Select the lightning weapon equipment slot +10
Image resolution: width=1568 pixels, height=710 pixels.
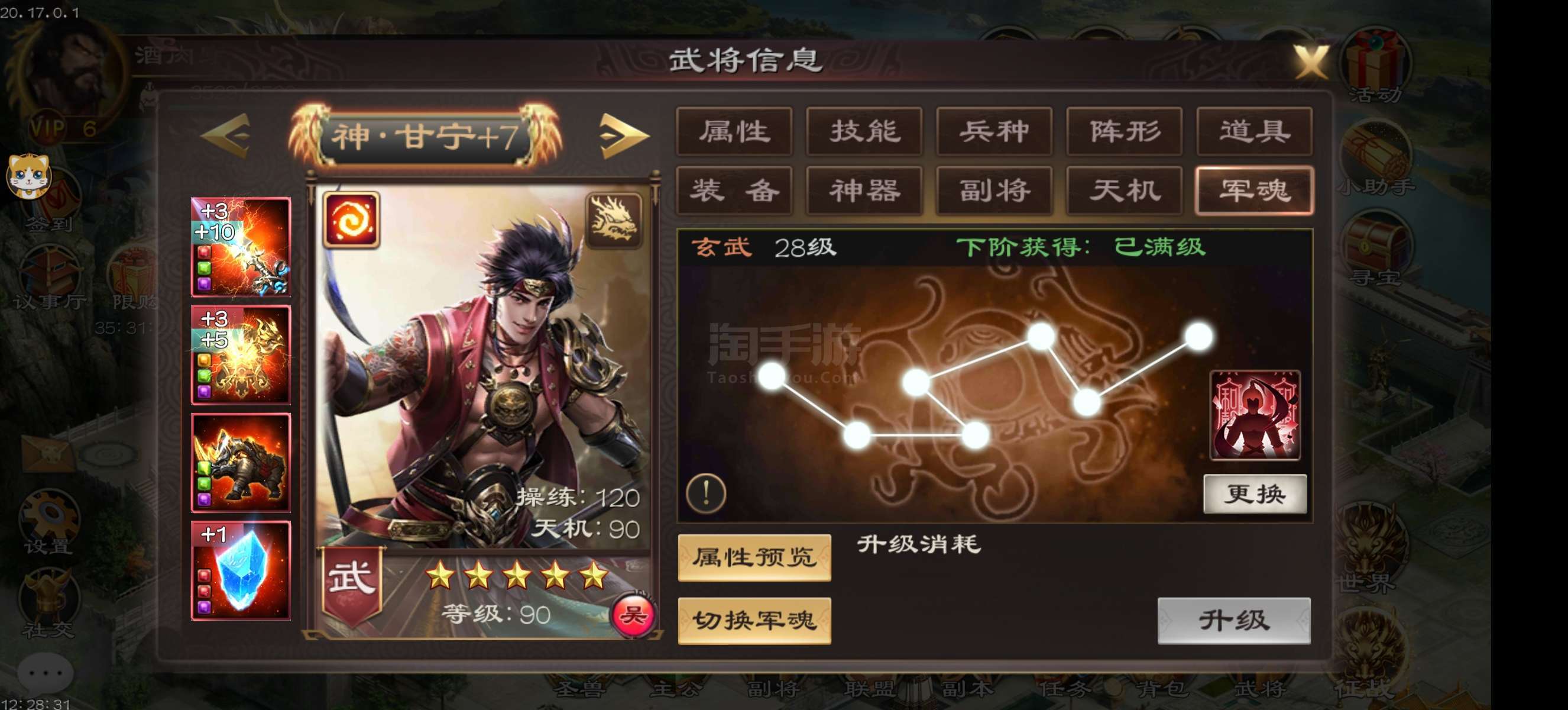[241, 247]
